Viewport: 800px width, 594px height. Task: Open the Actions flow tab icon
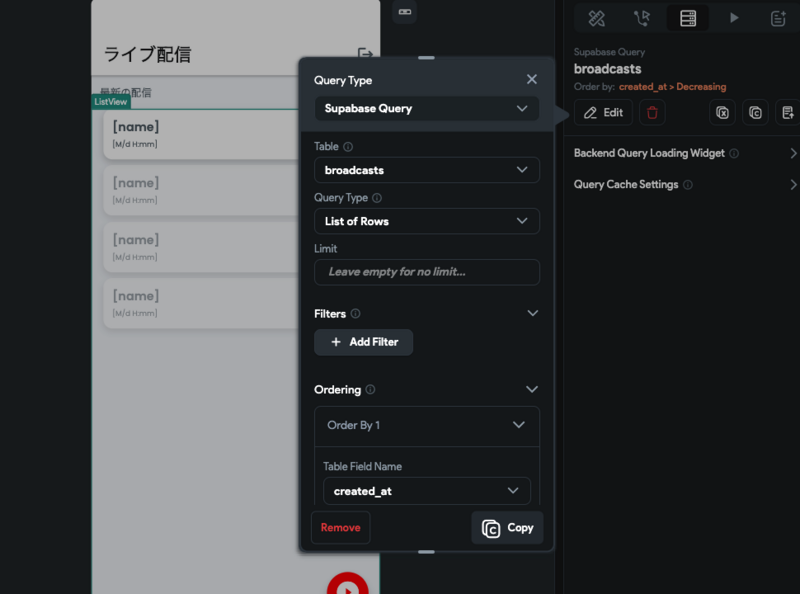[x=642, y=18]
